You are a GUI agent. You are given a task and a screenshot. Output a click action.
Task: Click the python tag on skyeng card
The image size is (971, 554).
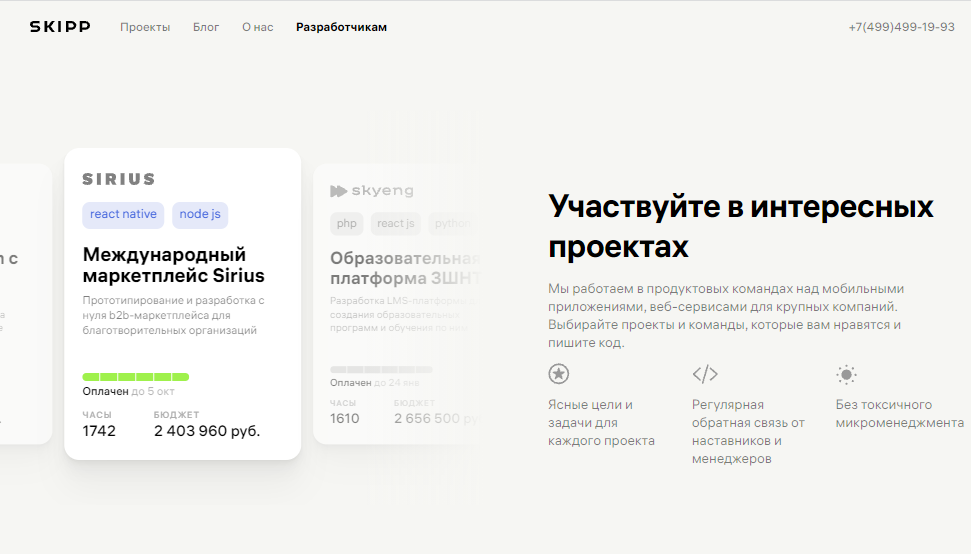[x=453, y=223]
